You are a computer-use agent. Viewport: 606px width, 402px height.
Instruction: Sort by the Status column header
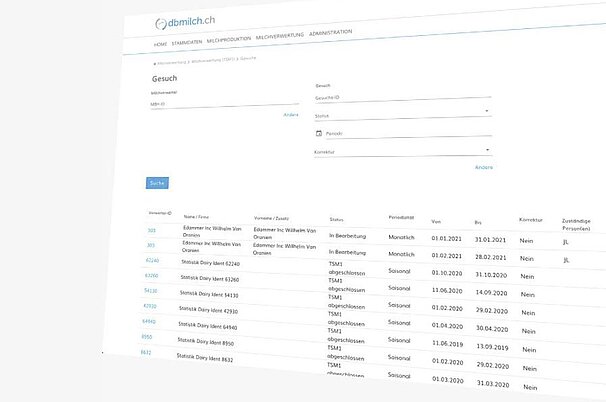(x=336, y=219)
